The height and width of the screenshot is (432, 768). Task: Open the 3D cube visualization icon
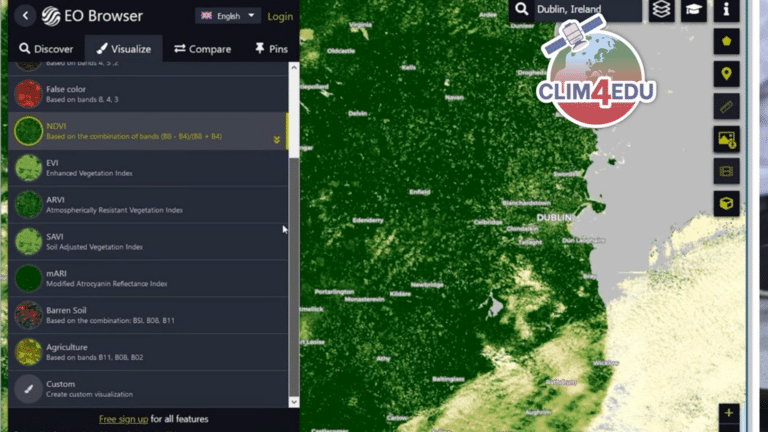(x=726, y=203)
